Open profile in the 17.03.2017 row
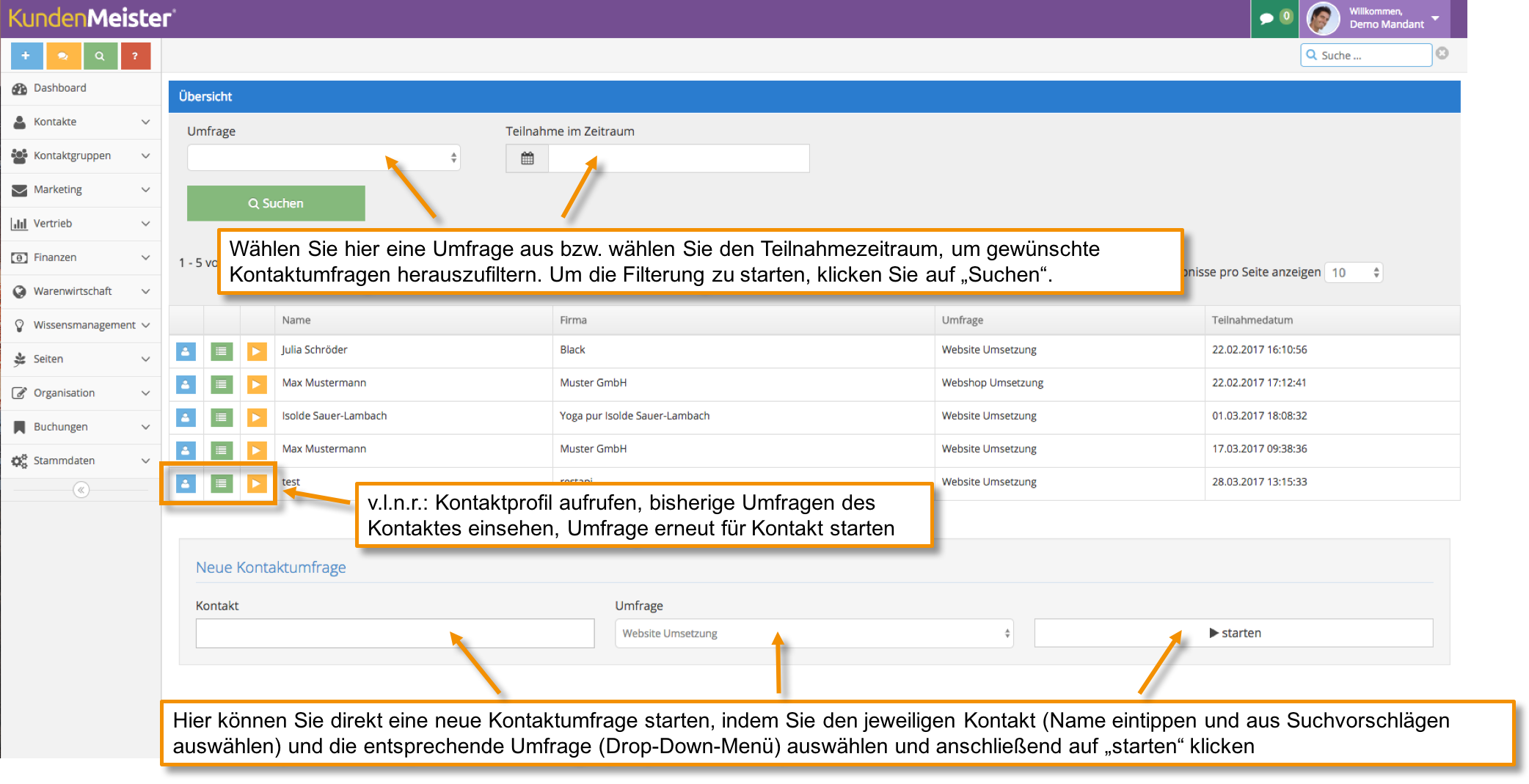This screenshot has width=1529, height=784. click(x=186, y=450)
